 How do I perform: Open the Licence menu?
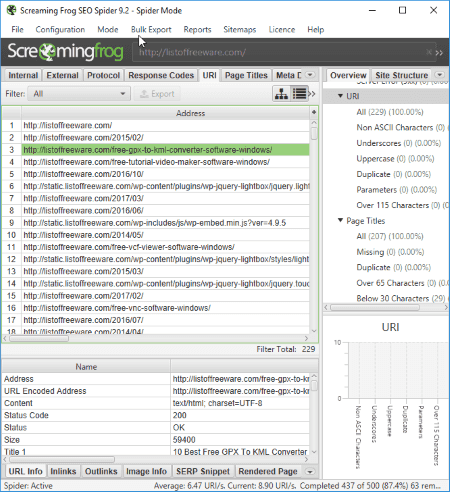(x=282, y=30)
